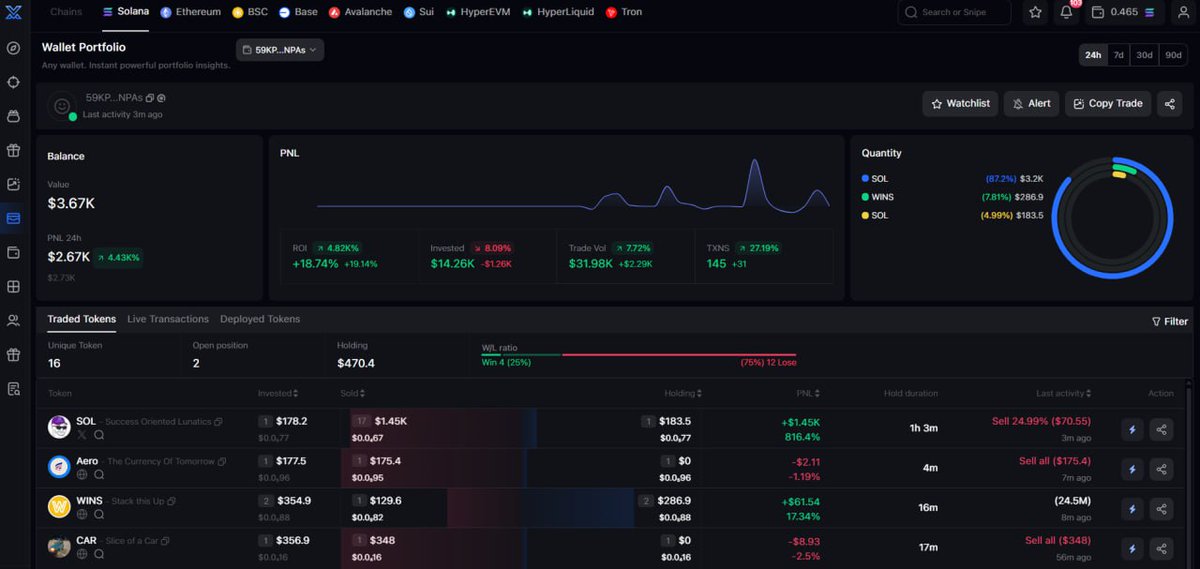Sort table by Last activity column

pos(1064,393)
